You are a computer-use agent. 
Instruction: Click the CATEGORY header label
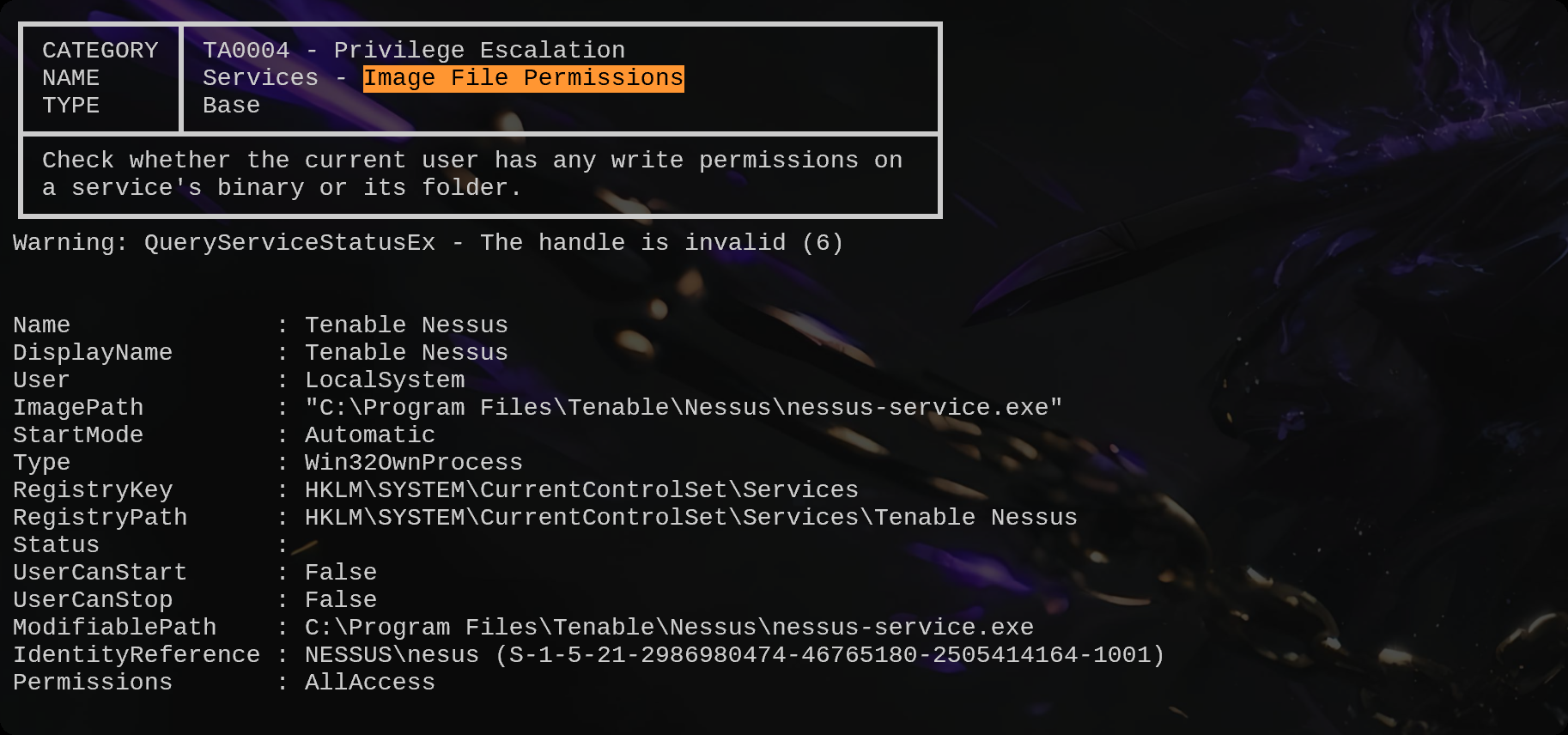(100, 51)
